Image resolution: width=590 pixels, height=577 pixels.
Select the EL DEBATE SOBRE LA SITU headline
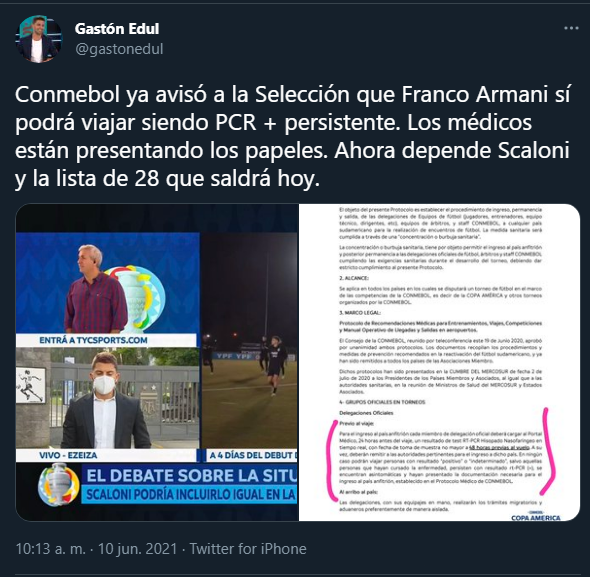point(192,476)
